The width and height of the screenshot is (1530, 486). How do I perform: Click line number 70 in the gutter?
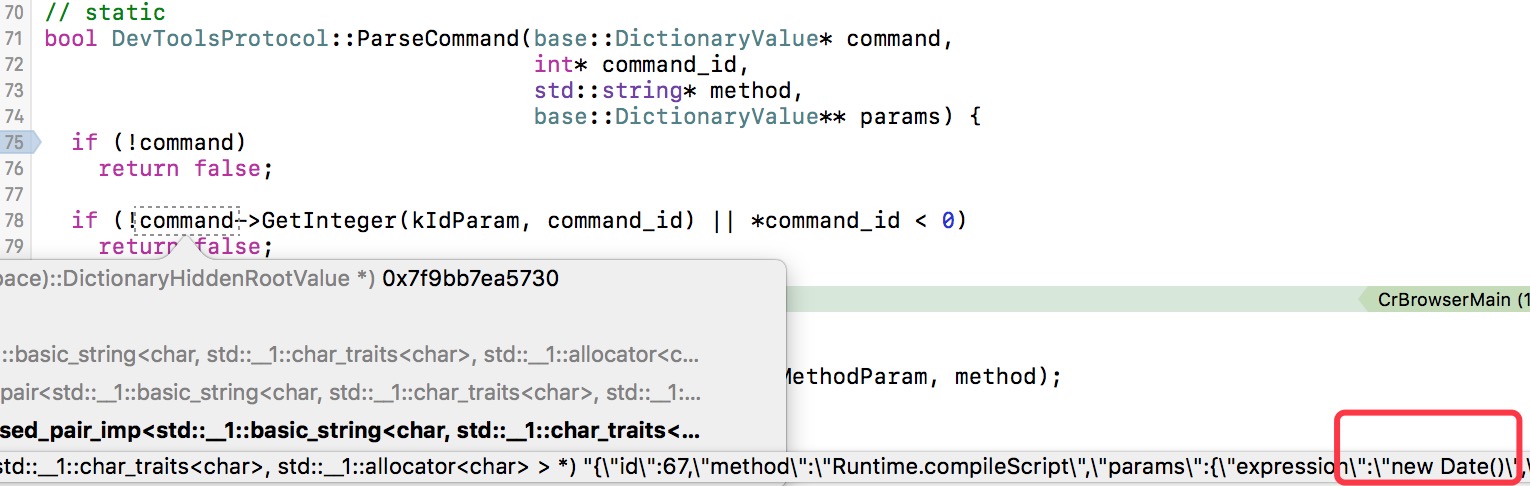(x=14, y=13)
